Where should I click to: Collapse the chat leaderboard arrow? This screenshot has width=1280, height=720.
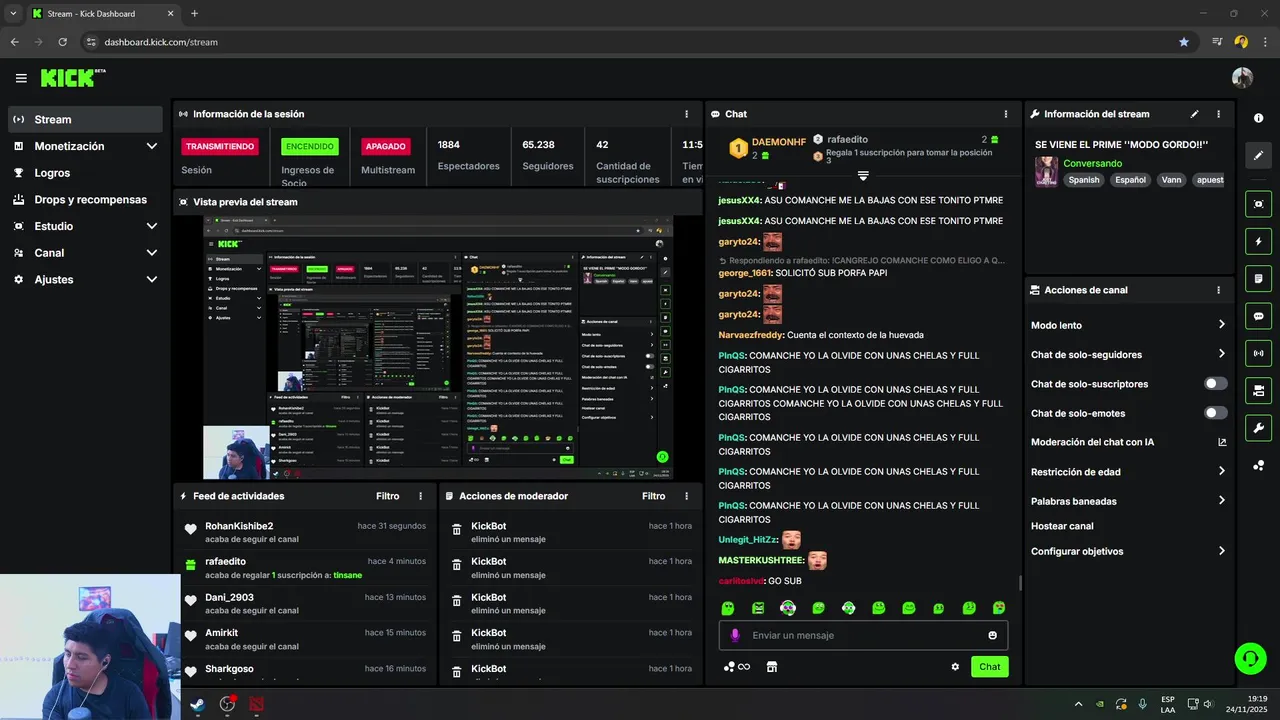coord(863,175)
